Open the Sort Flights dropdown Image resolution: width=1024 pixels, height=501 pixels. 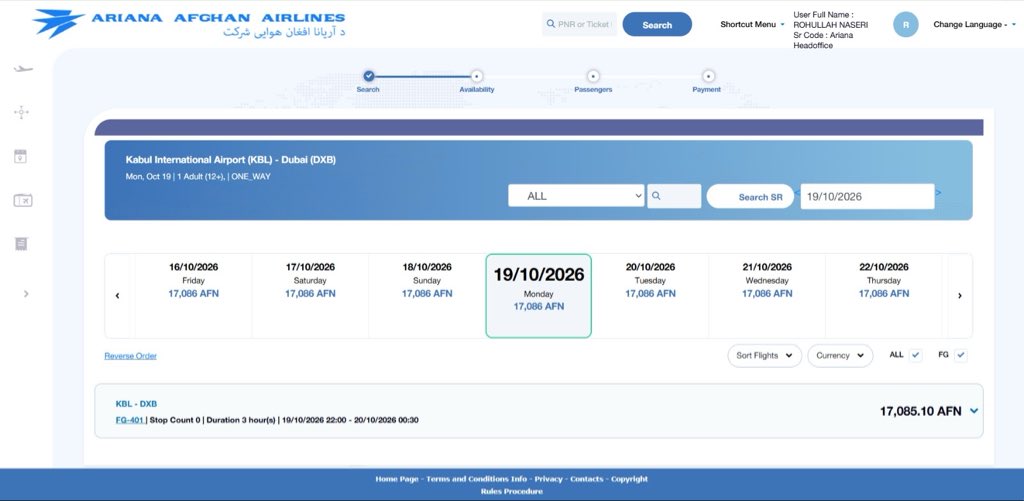point(764,356)
